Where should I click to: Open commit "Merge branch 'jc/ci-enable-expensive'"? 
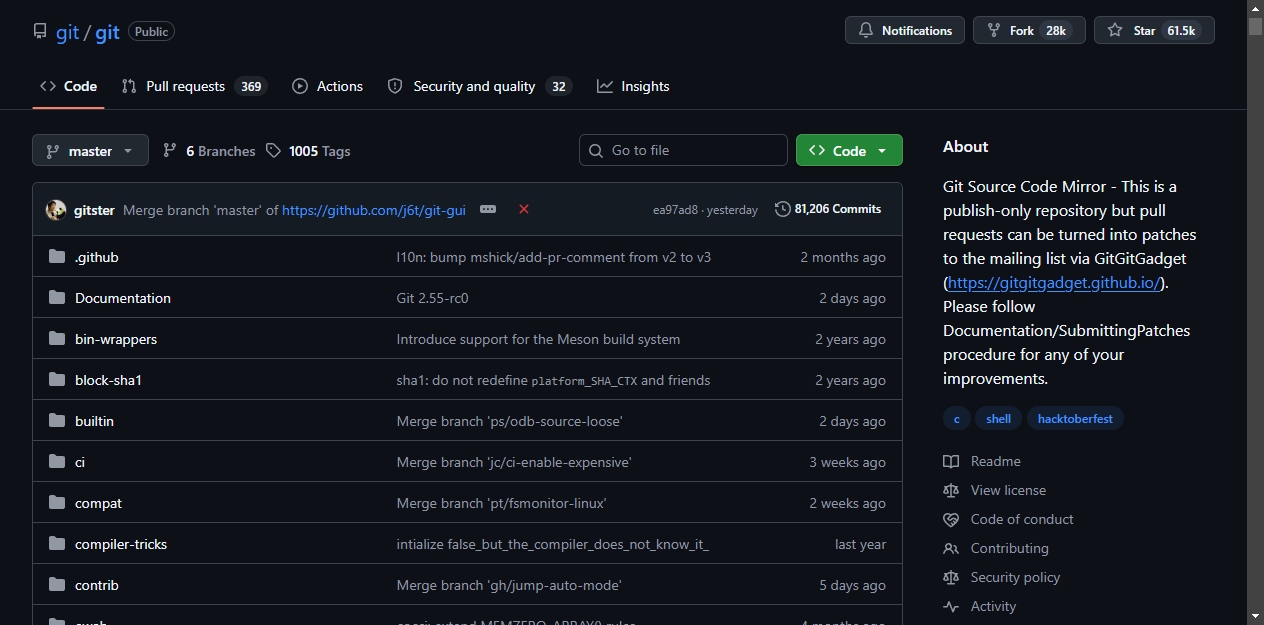pyautogui.click(x=514, y=462)
